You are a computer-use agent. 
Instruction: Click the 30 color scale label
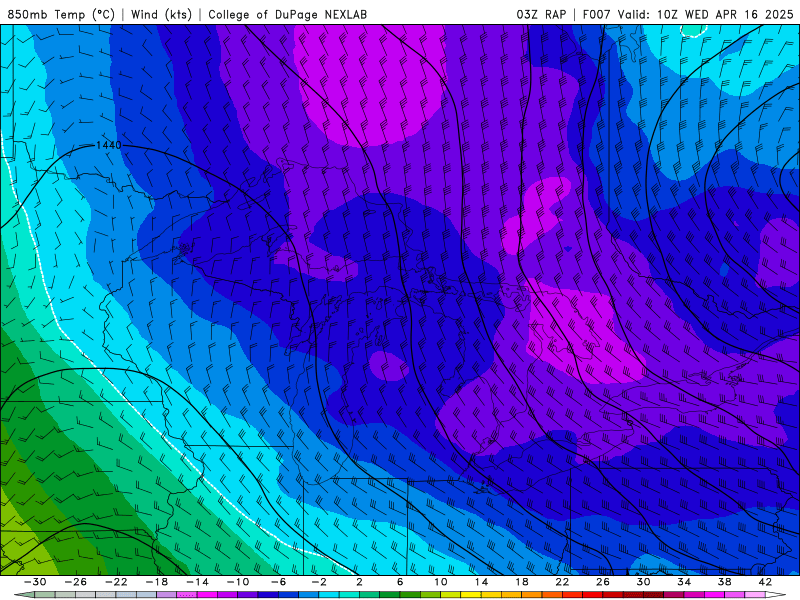click(643, 582)
